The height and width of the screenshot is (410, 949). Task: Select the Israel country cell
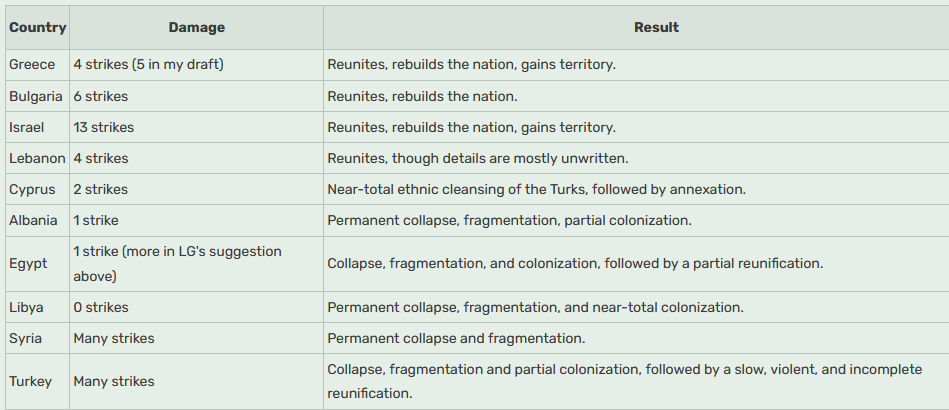pos(27,128)
